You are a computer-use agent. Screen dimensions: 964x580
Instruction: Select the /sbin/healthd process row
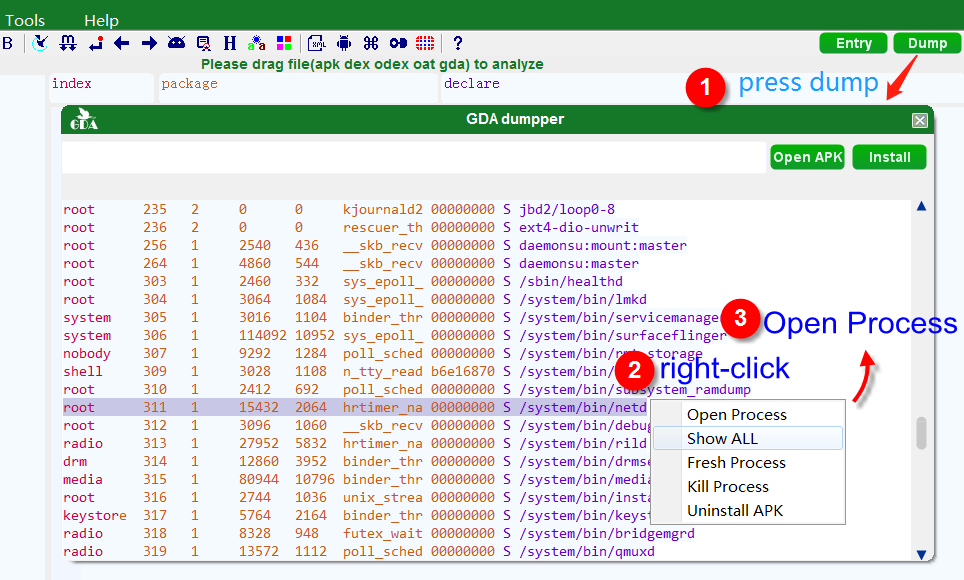coord(486,281)
